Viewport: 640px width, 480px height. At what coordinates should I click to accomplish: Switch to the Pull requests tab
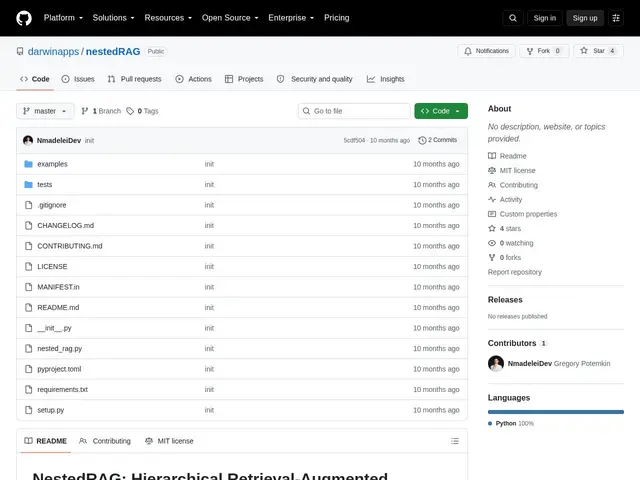(134, 79)
